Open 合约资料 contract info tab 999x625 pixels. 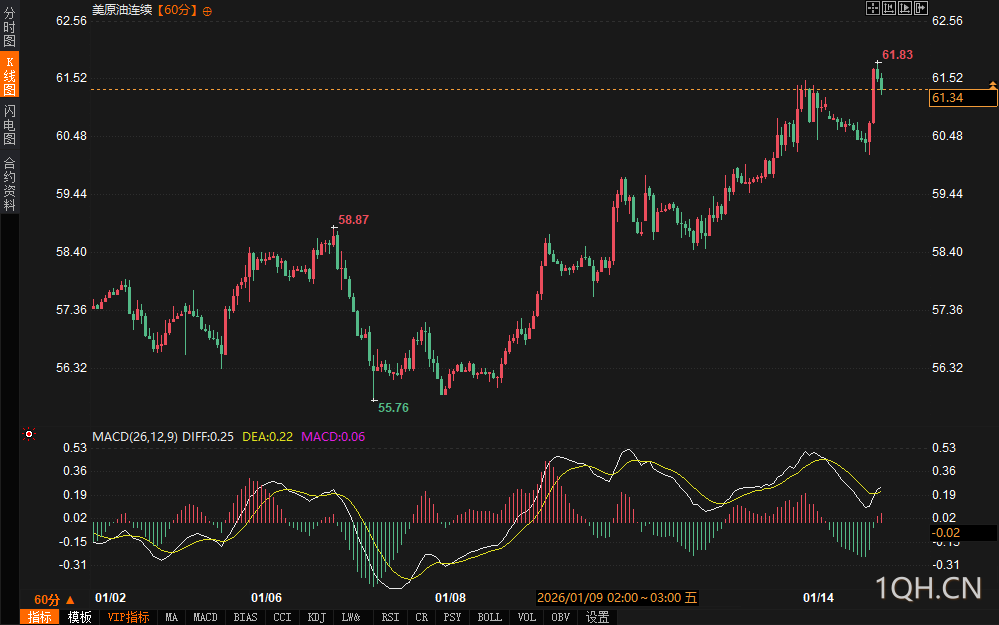point(10,183)
